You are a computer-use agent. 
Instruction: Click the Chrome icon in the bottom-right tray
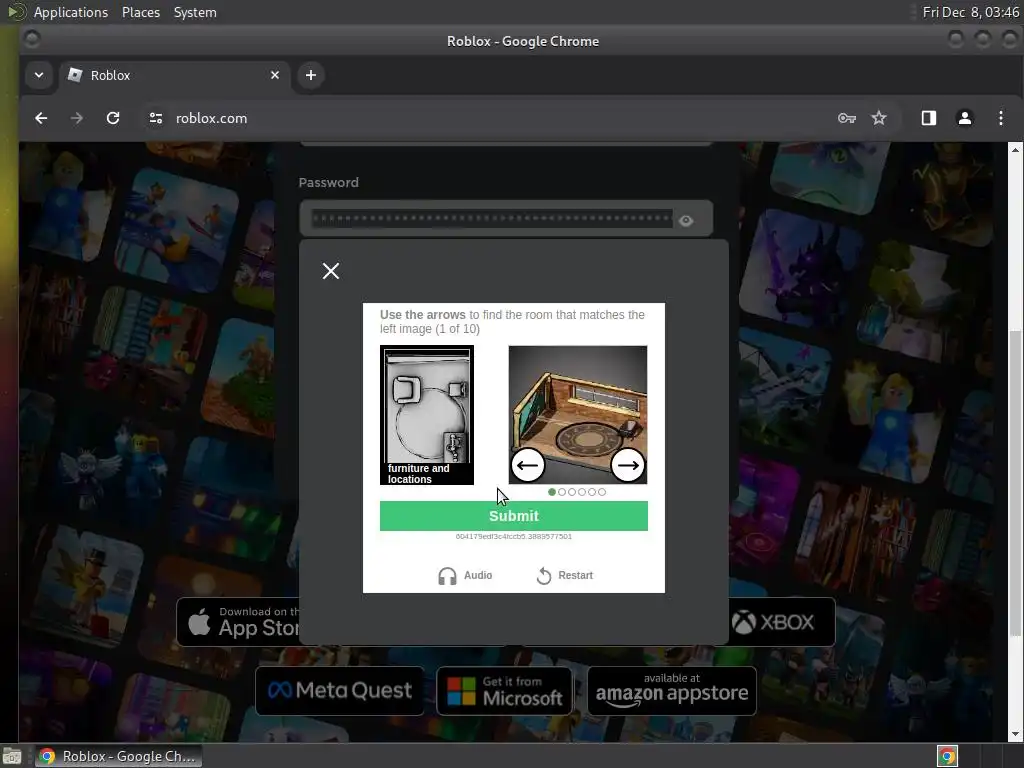(947, 756)
